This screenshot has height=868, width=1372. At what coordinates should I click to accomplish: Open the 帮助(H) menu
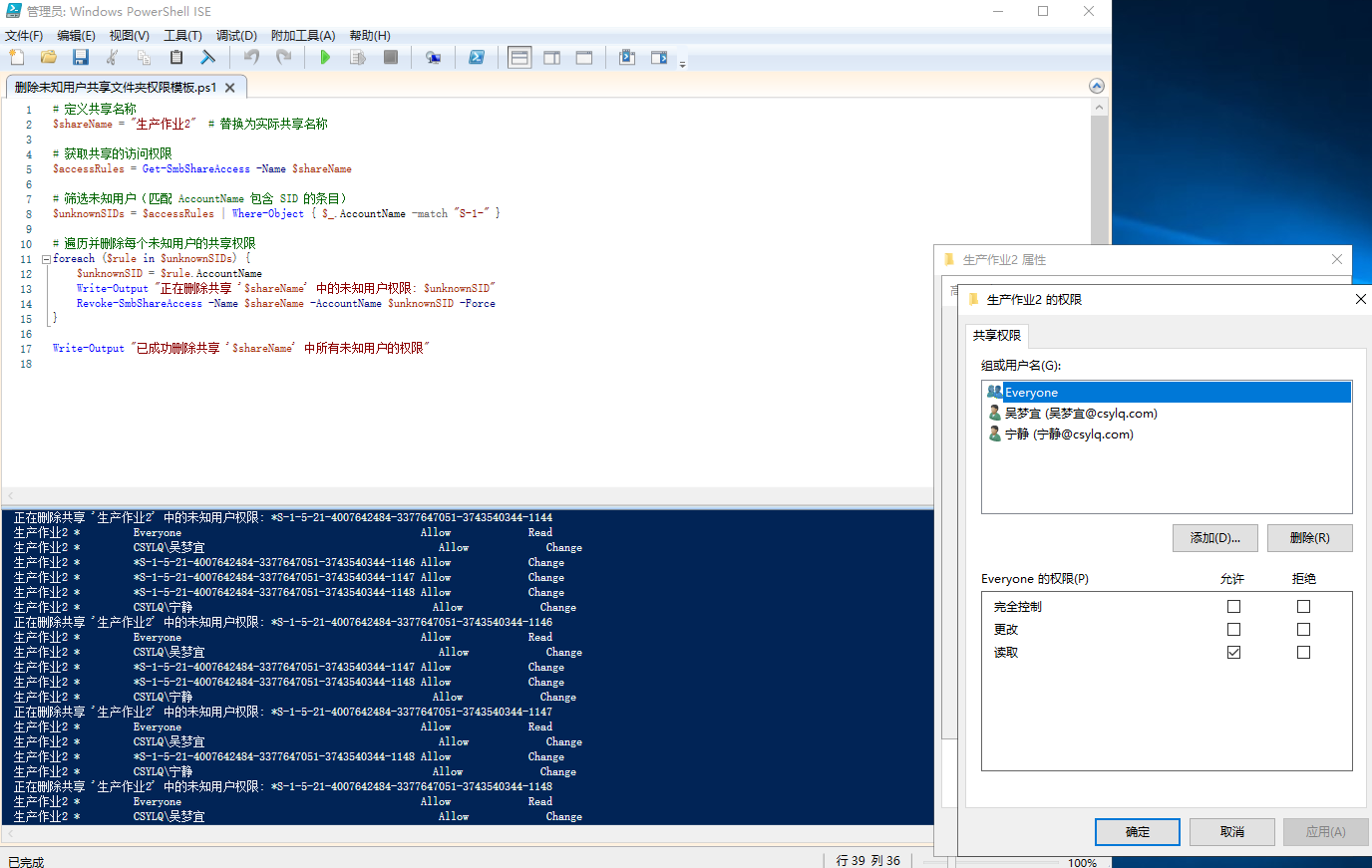coord(370,35)
